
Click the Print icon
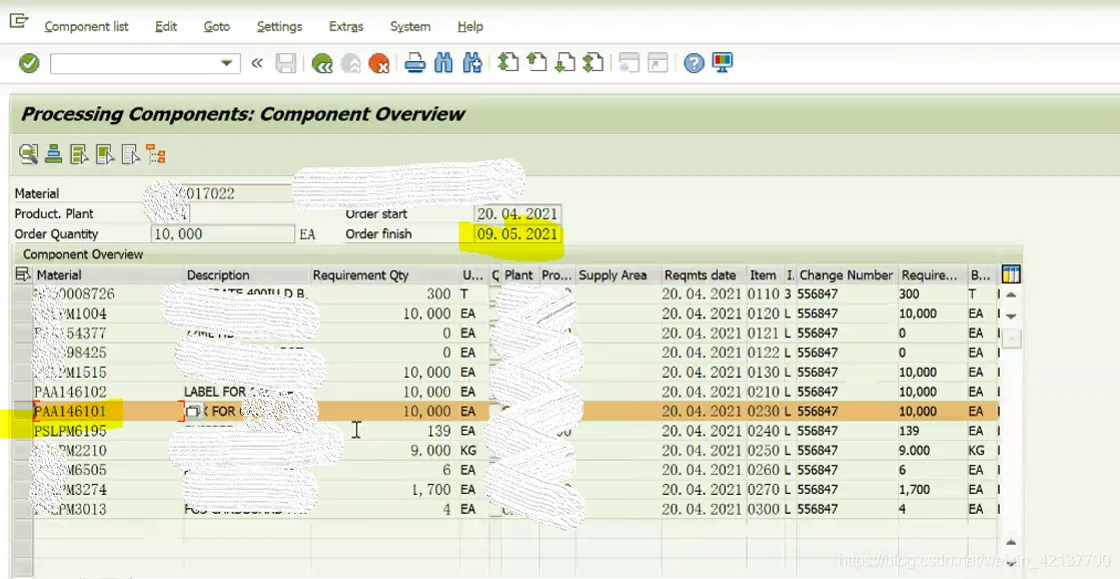(x=415, y=64)
